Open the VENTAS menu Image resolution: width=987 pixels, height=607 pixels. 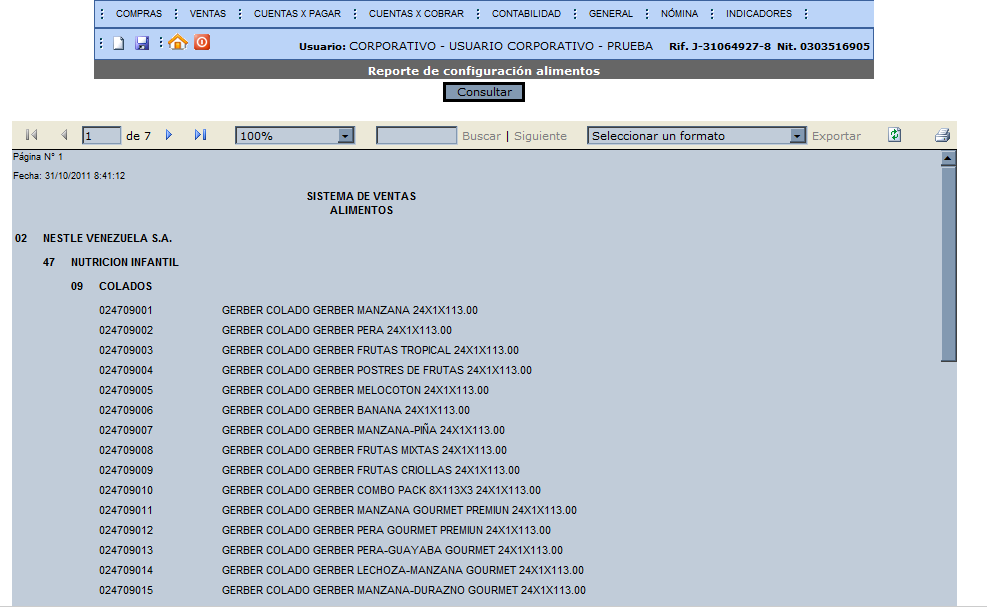(x=208, y=14)
